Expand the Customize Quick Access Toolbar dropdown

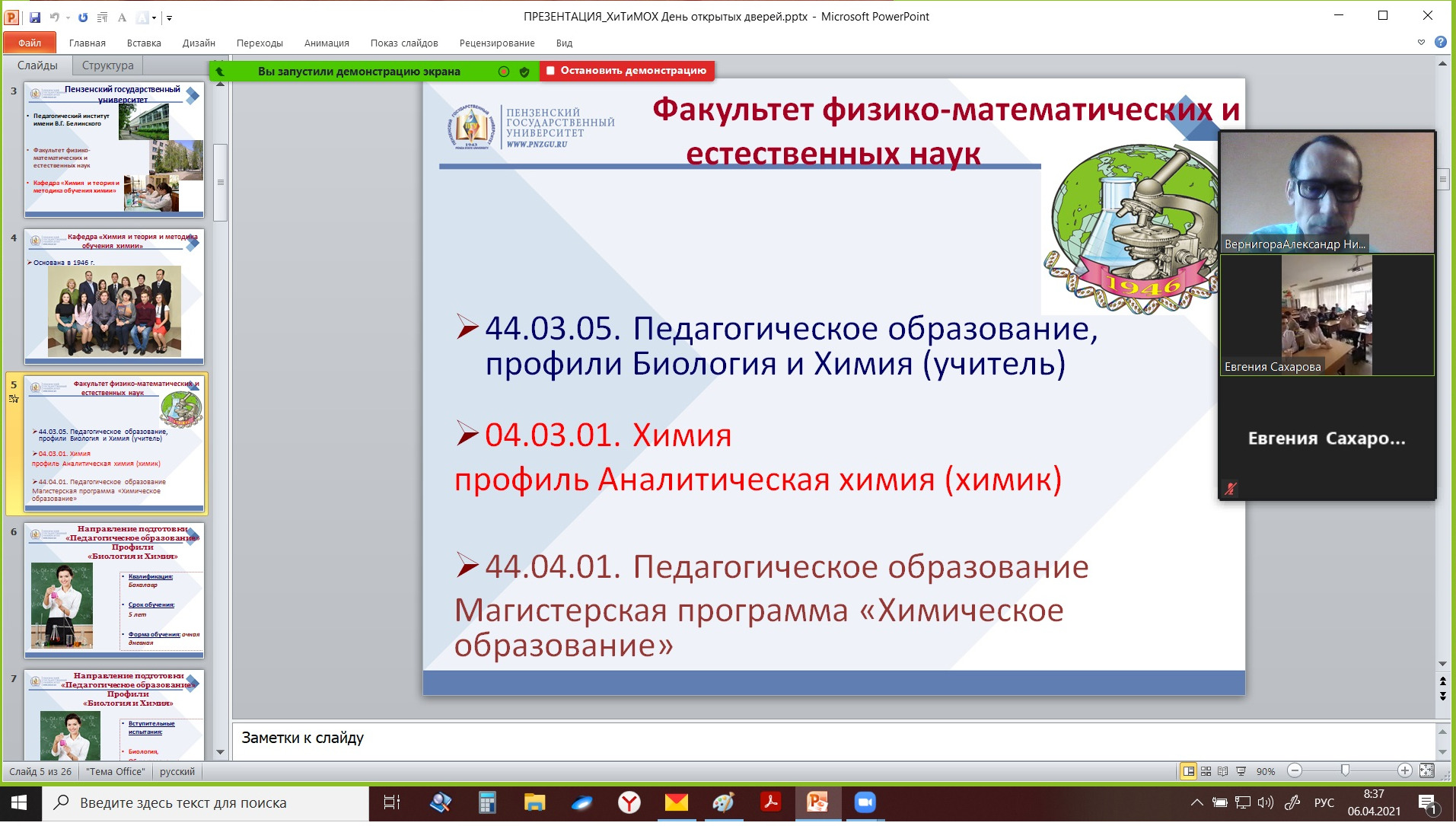(169, 18)
